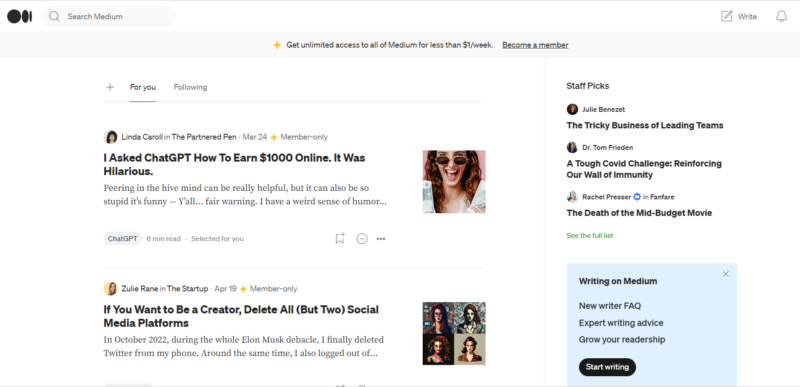This screenshot has height=387, width=800.
Task: Click the laughing woman article thumbnail
Action: pos(454,182)
